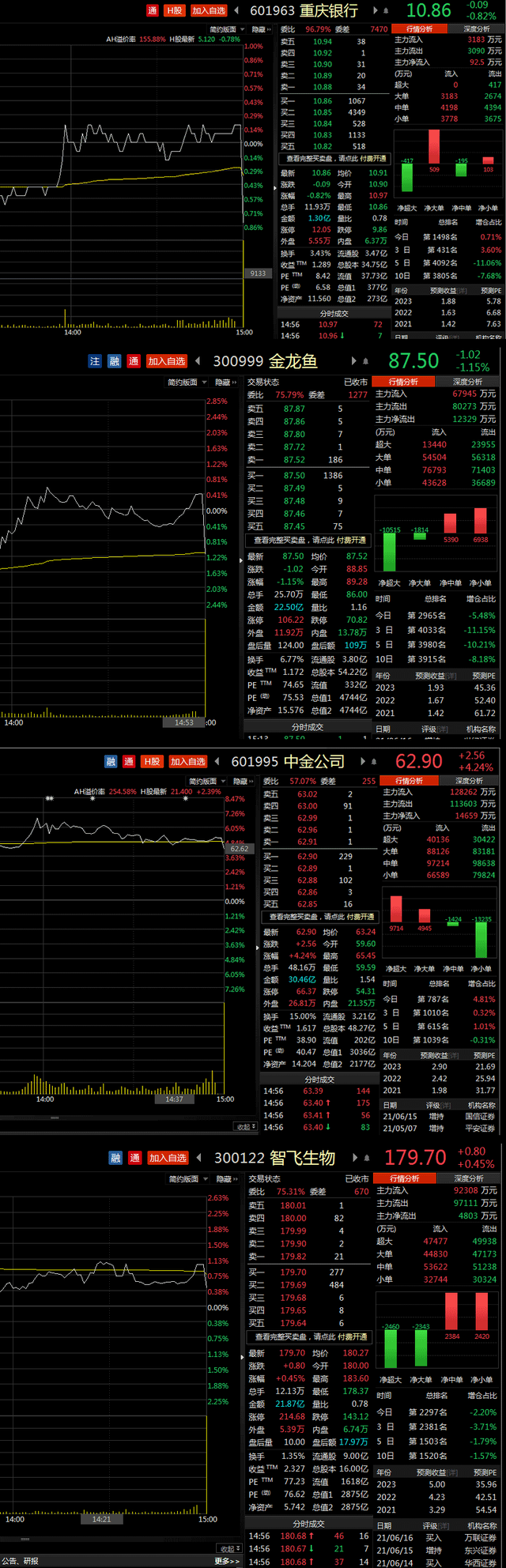
Task: Collapse 中金公司 chart with 收起 button
Action: tap(245, 1127)
